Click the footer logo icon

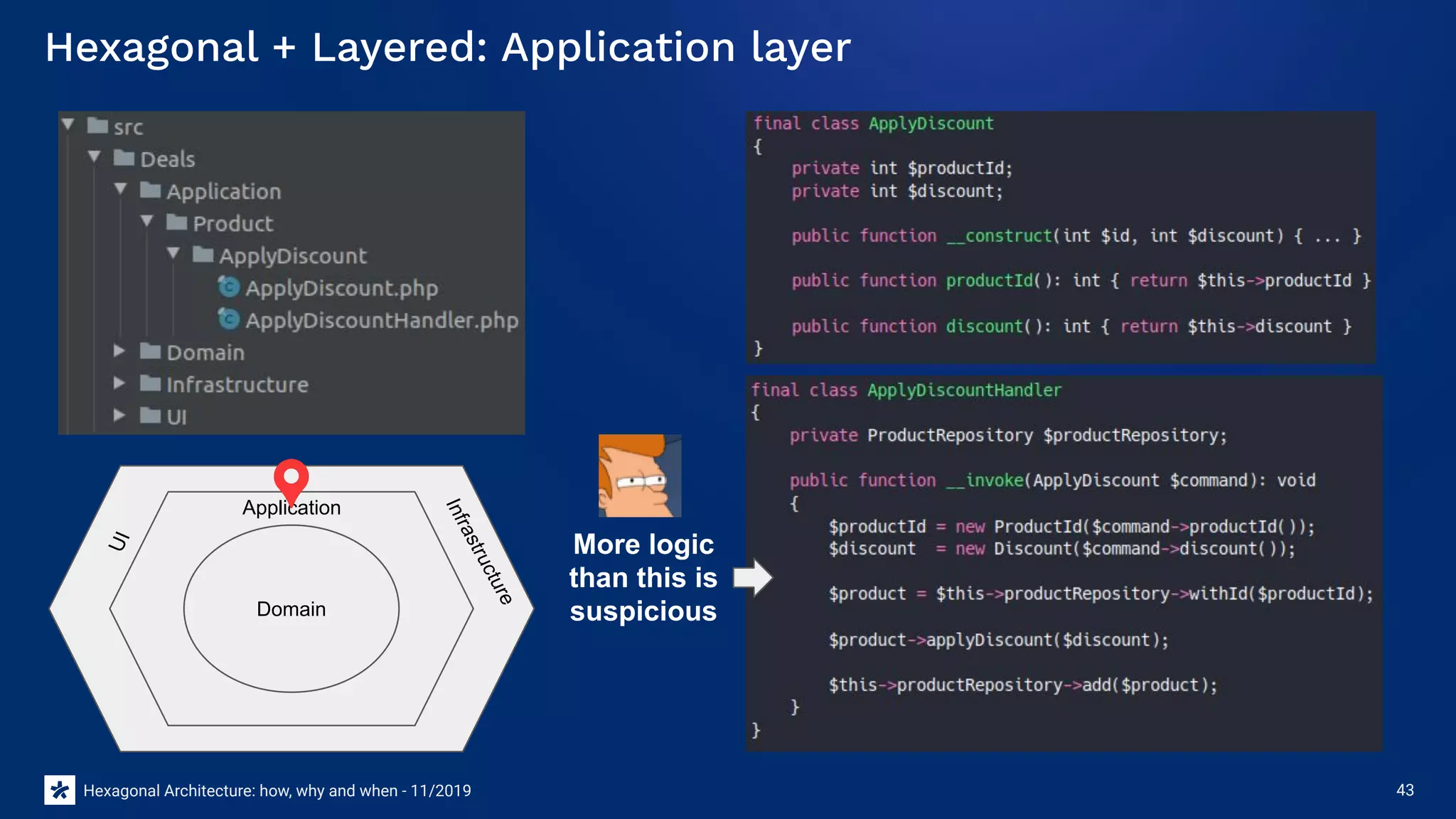pyautogui.click(x=60, y=790)
